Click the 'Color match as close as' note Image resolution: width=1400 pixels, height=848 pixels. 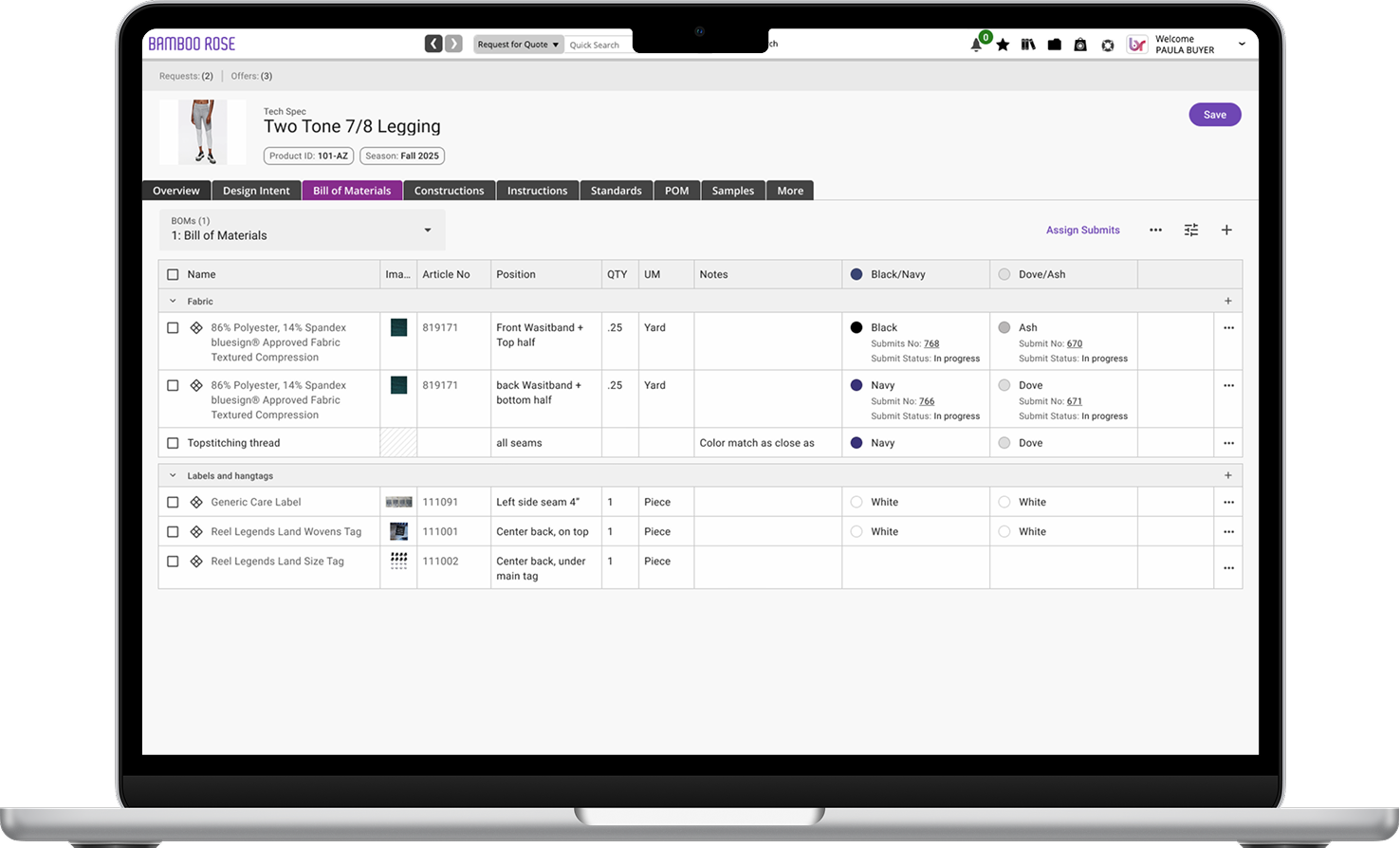tap(757, 443)
